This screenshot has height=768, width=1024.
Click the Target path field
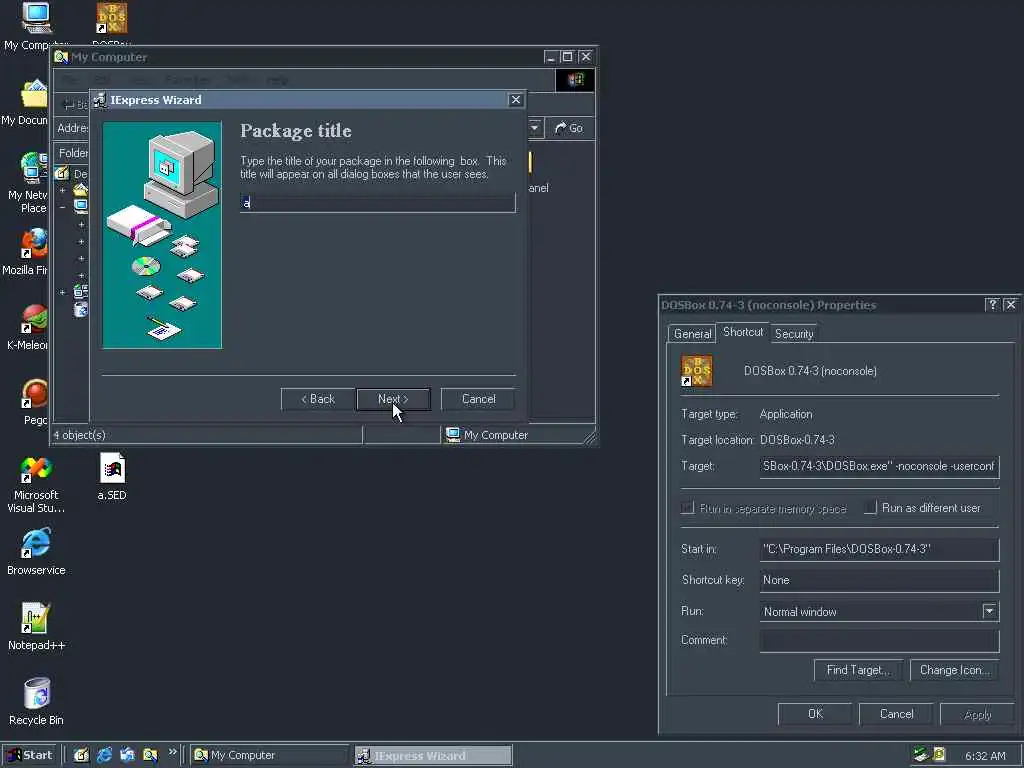coord(879,466)
